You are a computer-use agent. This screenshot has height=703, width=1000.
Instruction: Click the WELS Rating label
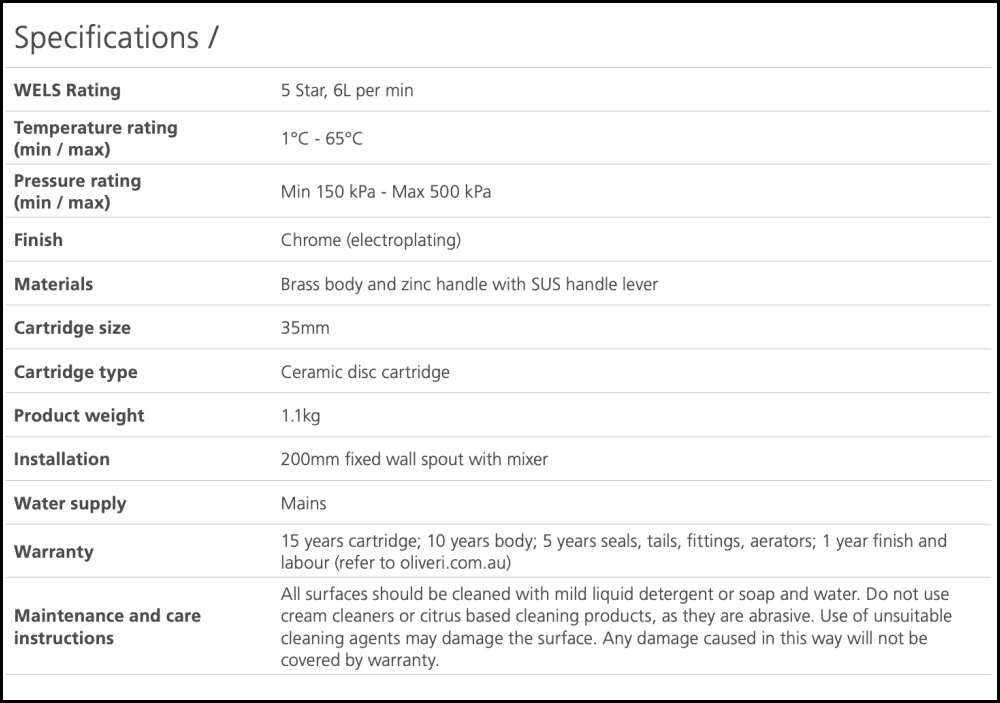click(67, 90)
